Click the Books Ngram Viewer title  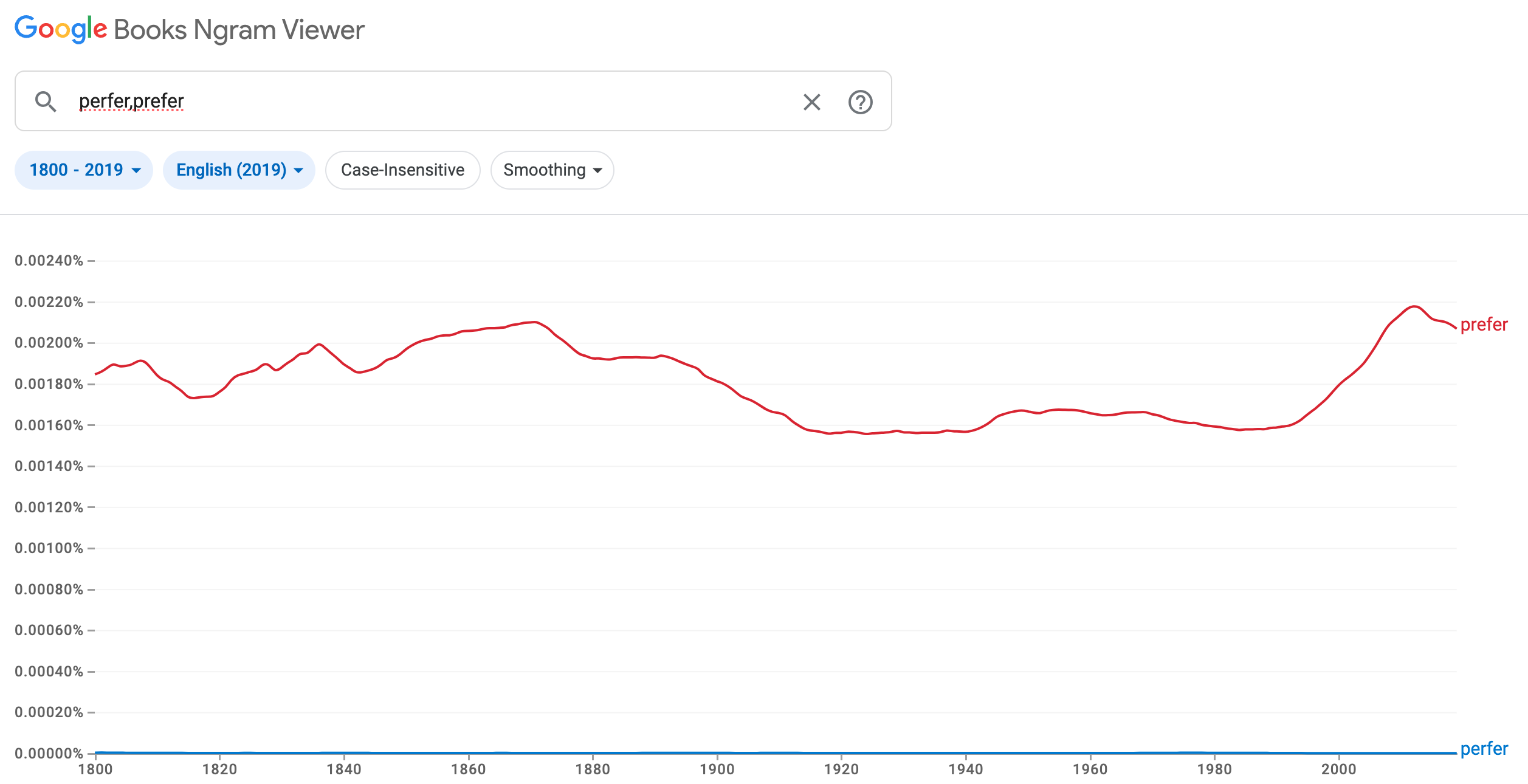[239, 30]
